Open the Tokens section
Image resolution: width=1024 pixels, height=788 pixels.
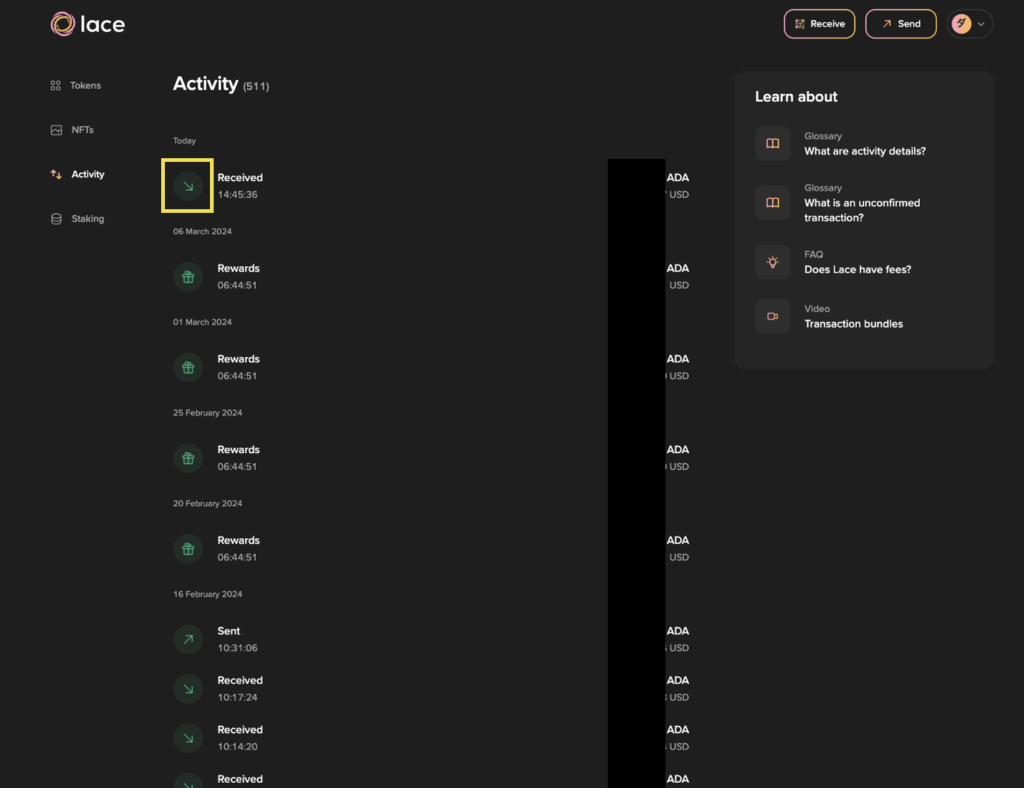click(85, 86)
